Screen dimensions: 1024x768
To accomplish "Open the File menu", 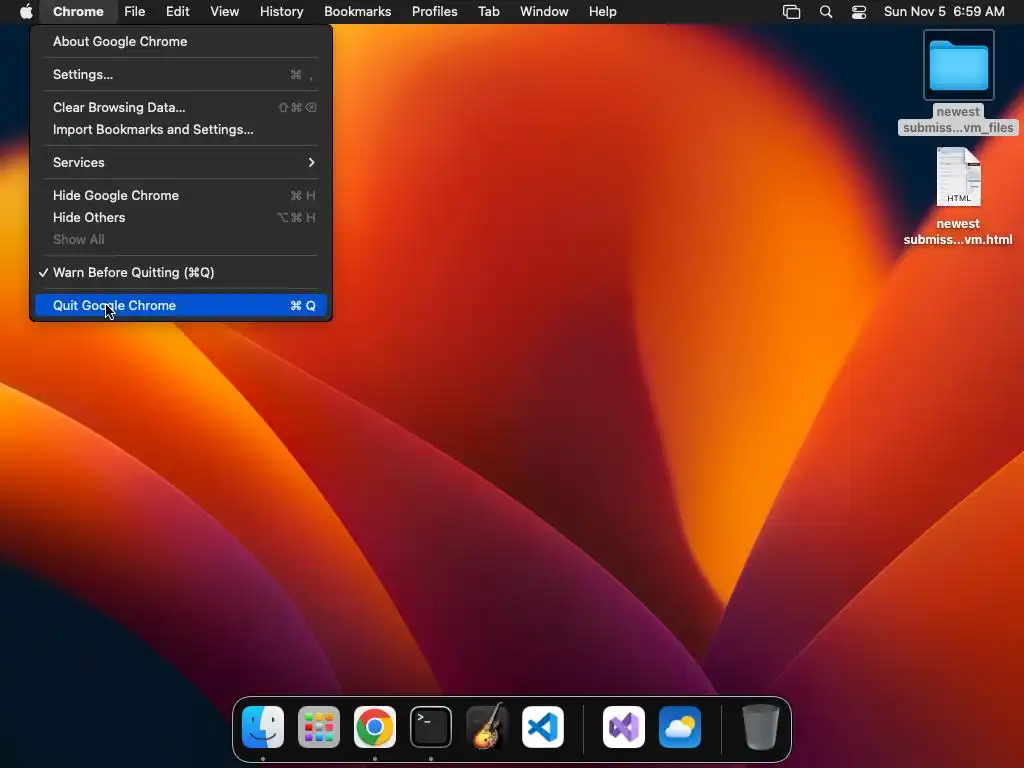I will coord(135,12).
